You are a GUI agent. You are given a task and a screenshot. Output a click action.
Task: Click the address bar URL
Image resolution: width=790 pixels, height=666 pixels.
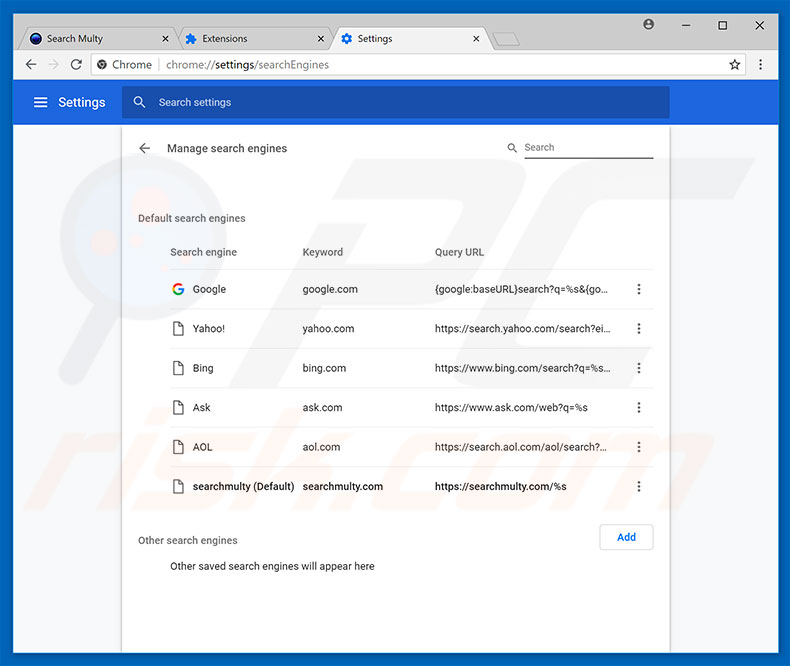247,64
